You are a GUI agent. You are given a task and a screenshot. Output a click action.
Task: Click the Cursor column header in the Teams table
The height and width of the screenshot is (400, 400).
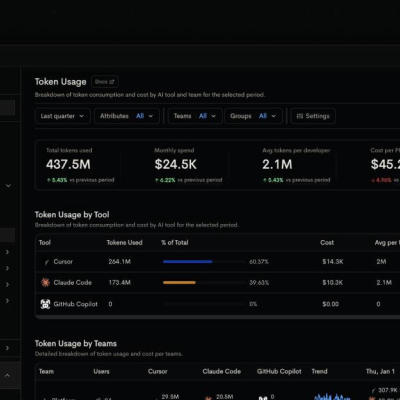point(158,371)
